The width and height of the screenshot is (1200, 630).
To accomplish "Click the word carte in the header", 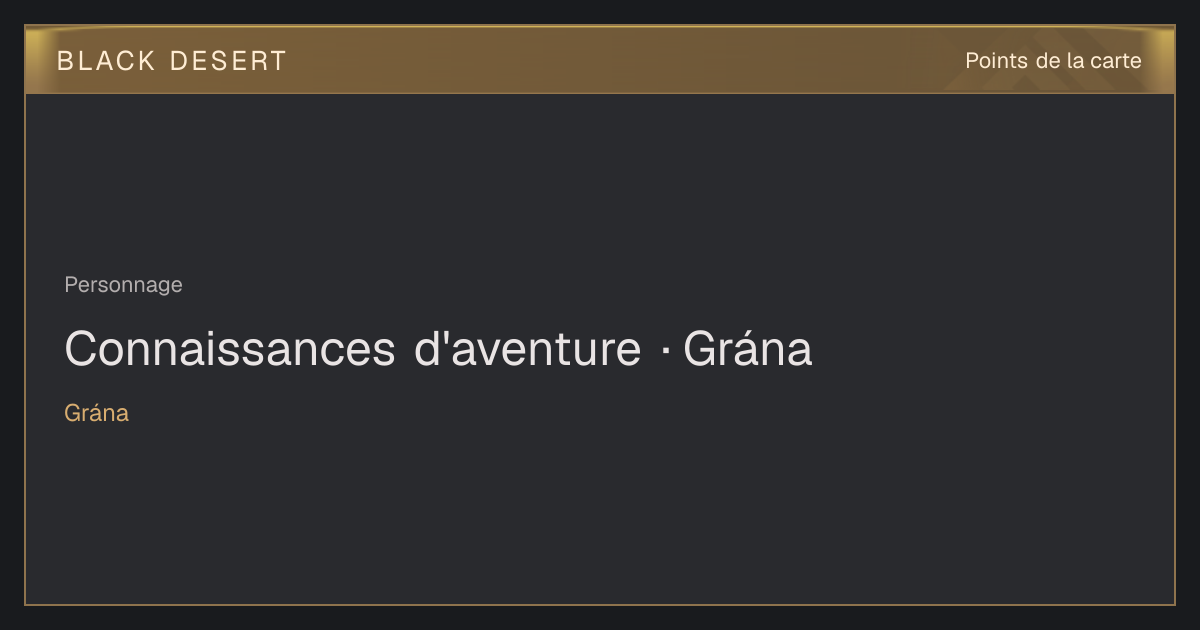I will [1116, 61].
